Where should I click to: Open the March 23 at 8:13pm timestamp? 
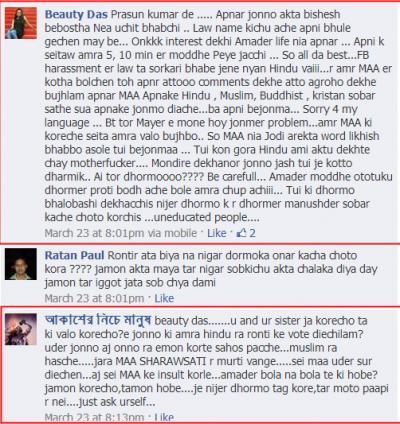click(x=94, y=417)
